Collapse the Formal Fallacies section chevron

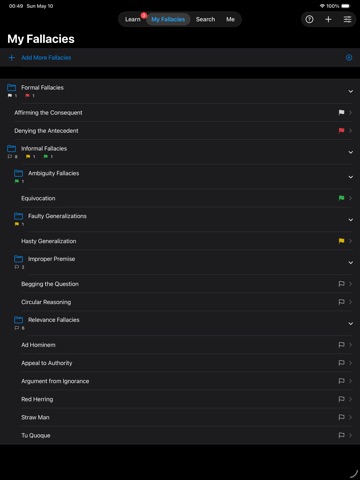click(x=351, y=91)
